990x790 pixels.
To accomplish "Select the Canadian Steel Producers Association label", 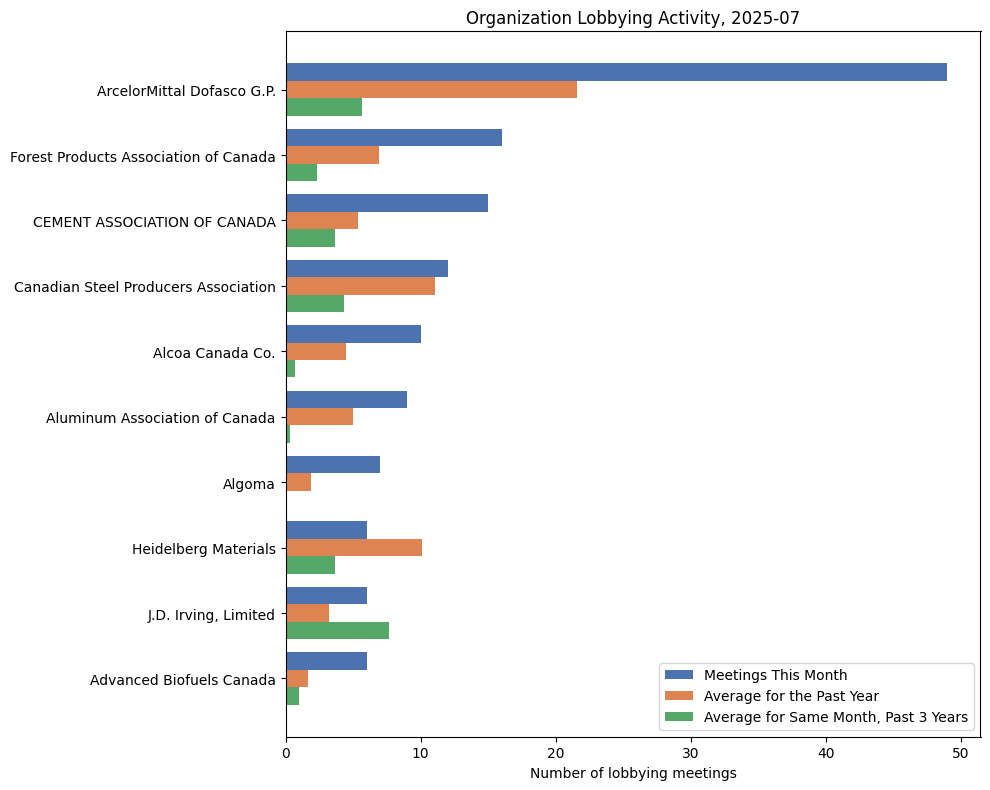I will tap(147, 287).
